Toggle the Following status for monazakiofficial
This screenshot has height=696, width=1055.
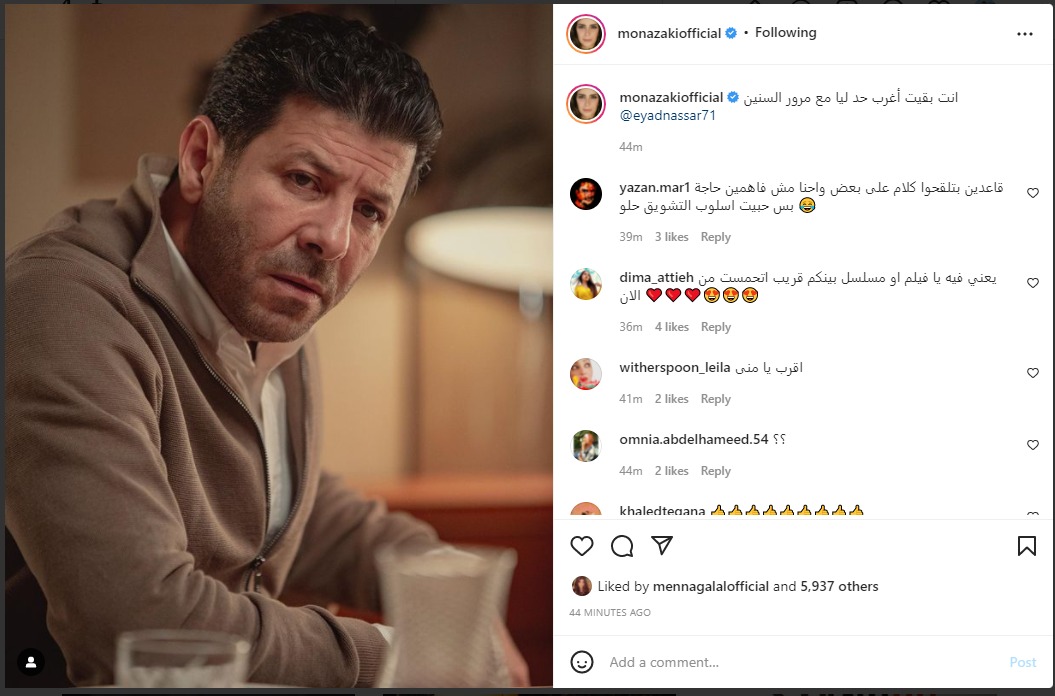(785, 32)
